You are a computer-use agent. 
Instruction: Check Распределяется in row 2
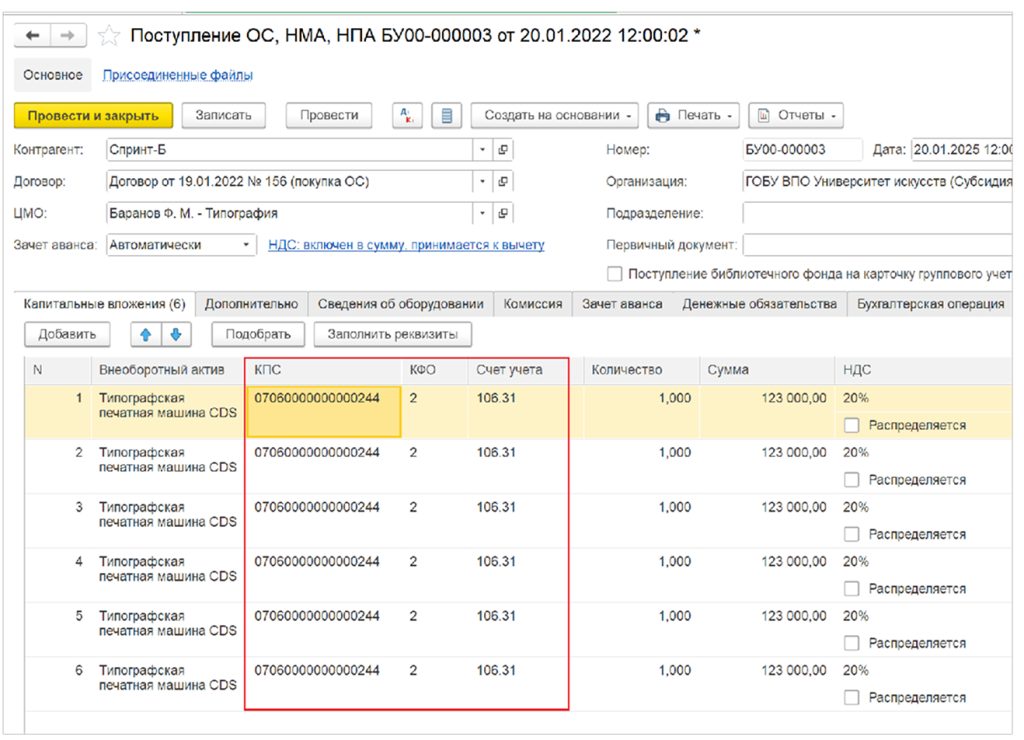[x=852, y=480]
